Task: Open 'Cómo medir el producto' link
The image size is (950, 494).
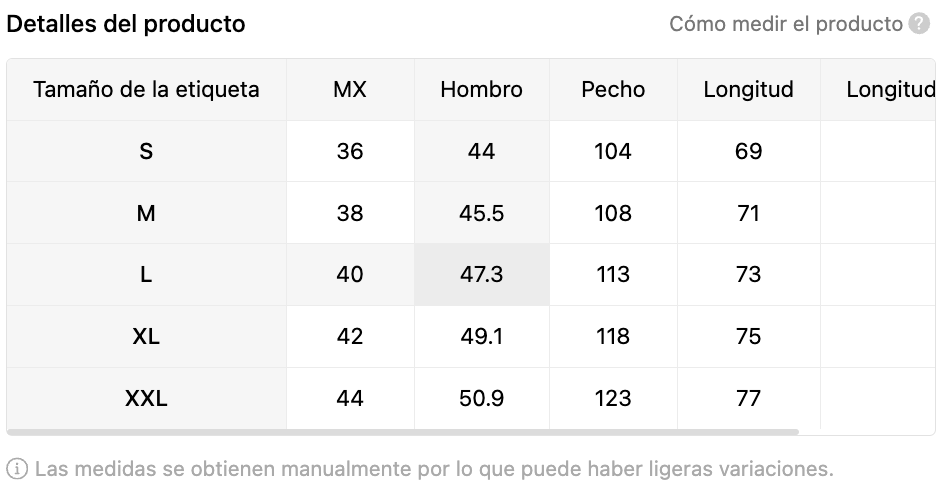Action: pyautogui.click(x=786, y=24)
